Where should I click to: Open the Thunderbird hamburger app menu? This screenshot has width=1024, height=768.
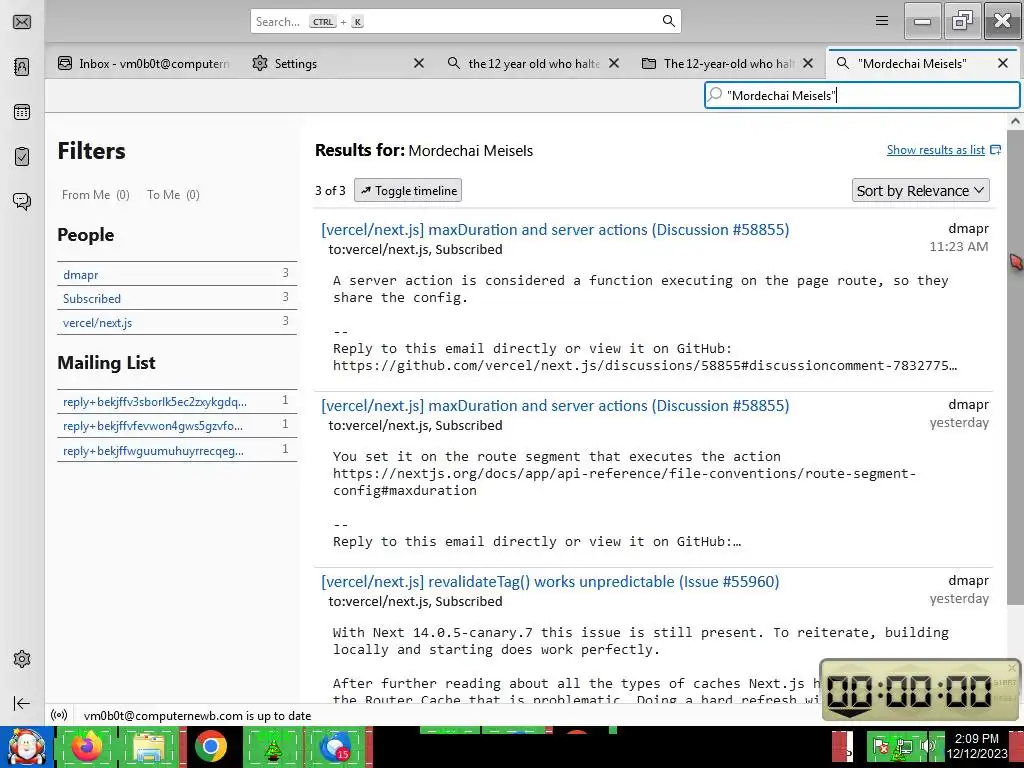tap(882, 21)
